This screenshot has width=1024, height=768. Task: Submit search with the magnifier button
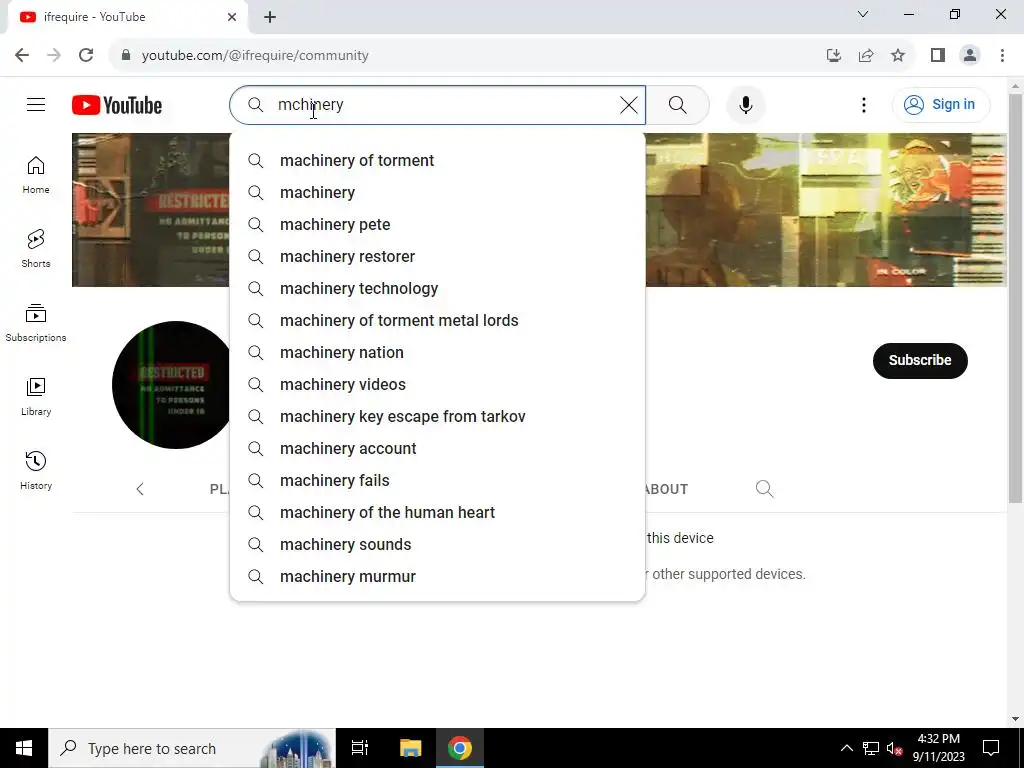pos(677,104)
